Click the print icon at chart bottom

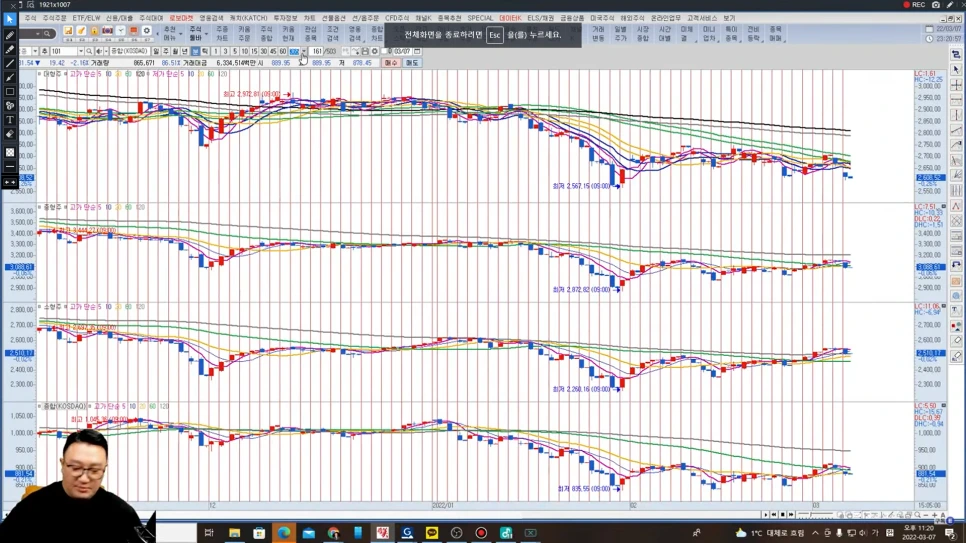point(909,515)
